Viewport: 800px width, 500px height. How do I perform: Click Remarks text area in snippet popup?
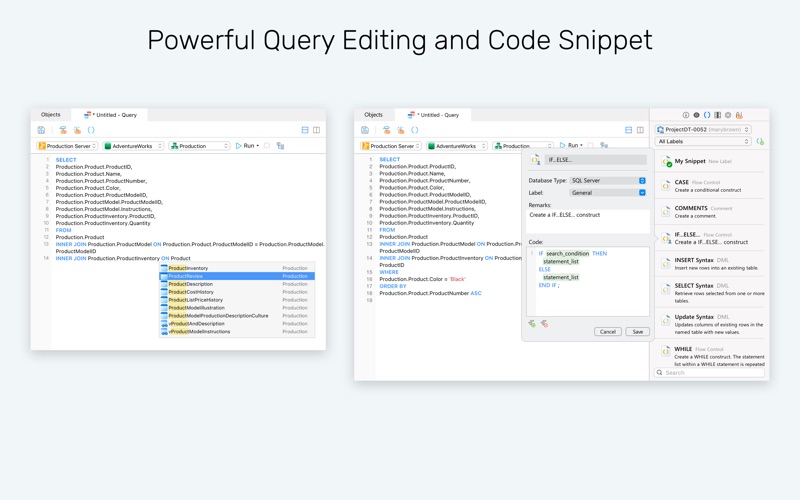588,221
